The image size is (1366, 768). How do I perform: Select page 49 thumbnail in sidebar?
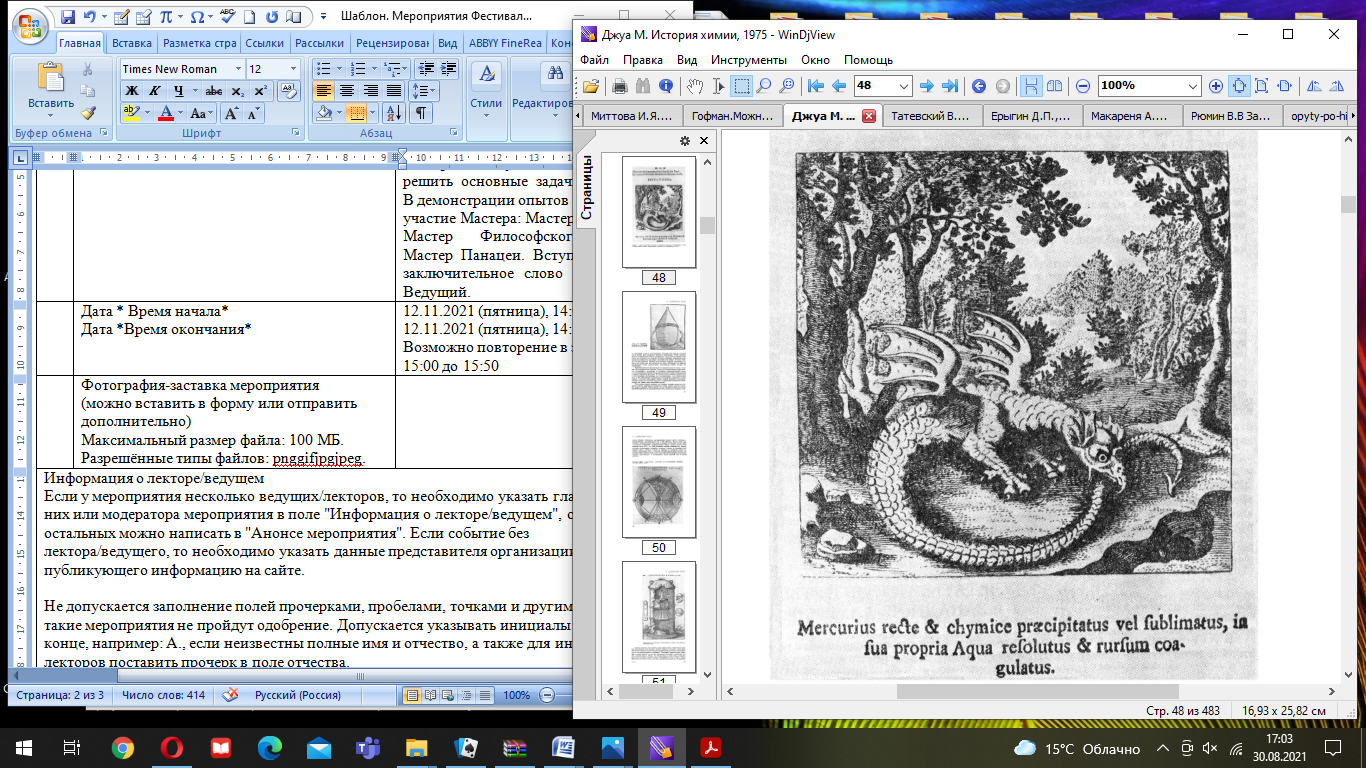click(x=658, y=347)
